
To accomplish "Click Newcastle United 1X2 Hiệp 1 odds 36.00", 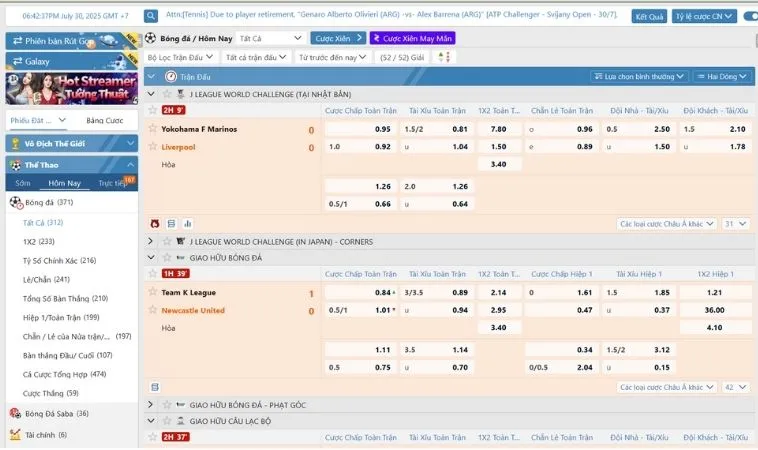I will (x=714, y=310).
